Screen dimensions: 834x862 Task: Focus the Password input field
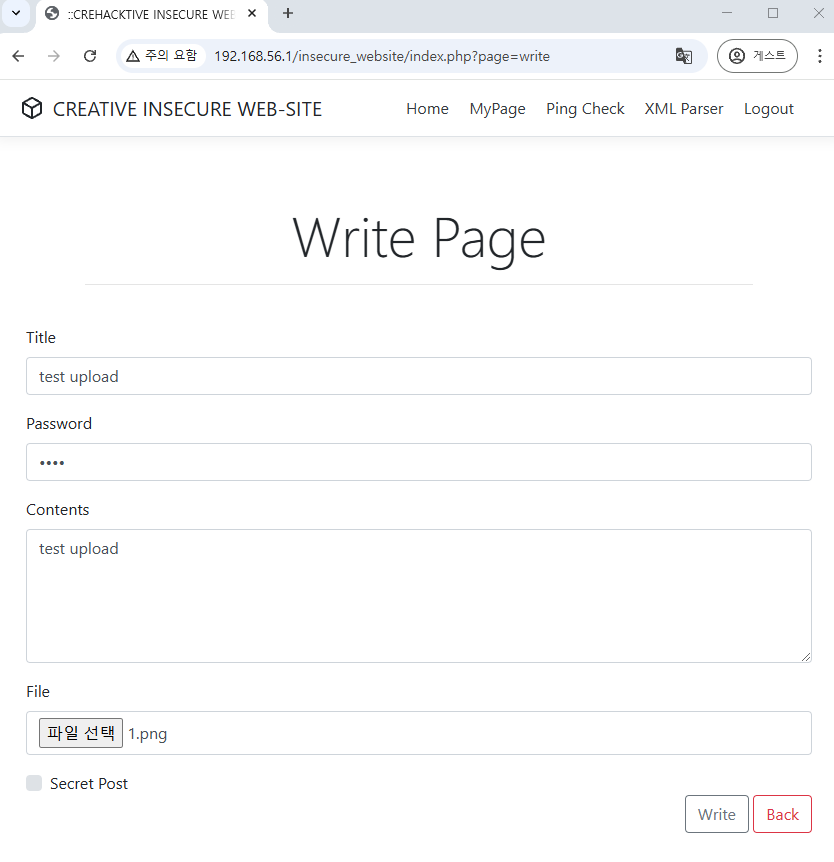click(419, 462)
